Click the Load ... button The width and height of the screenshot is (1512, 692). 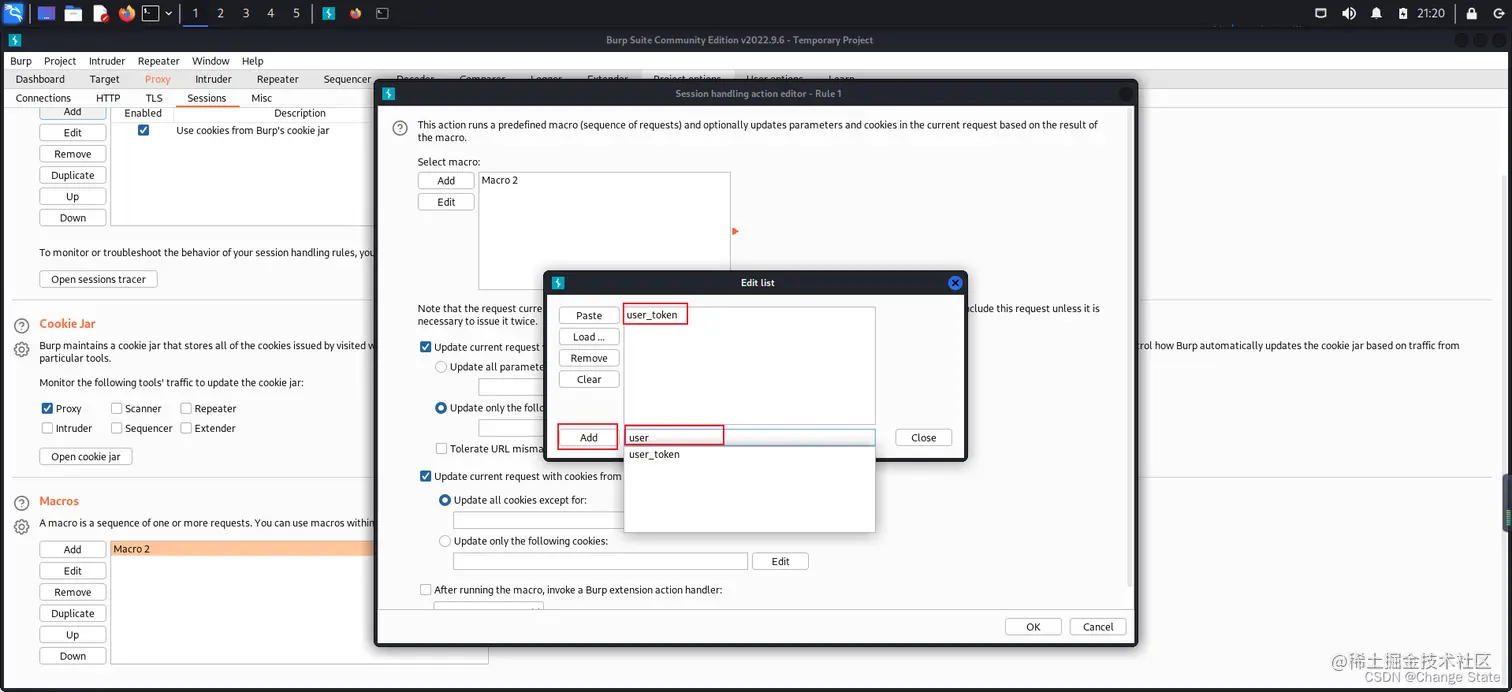point(589,337)
